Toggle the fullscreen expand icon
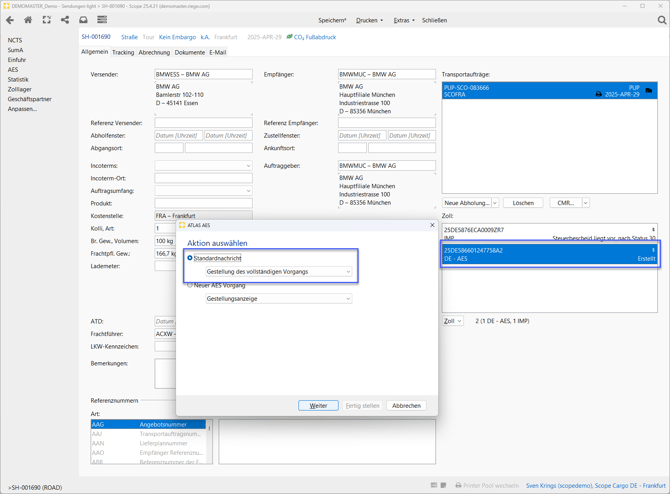This screenshot has width=670, height=494. pyautogui.click(x=47, y=20)
